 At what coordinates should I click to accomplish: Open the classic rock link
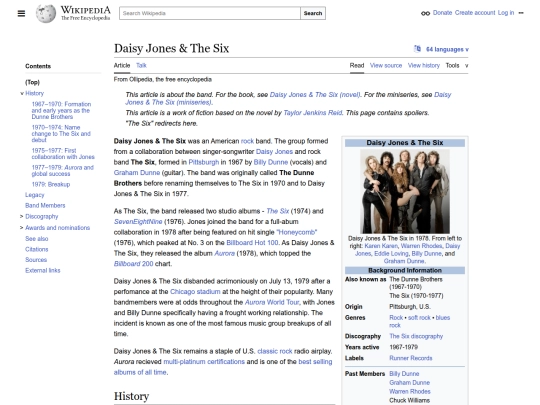[x=275, y=351]
